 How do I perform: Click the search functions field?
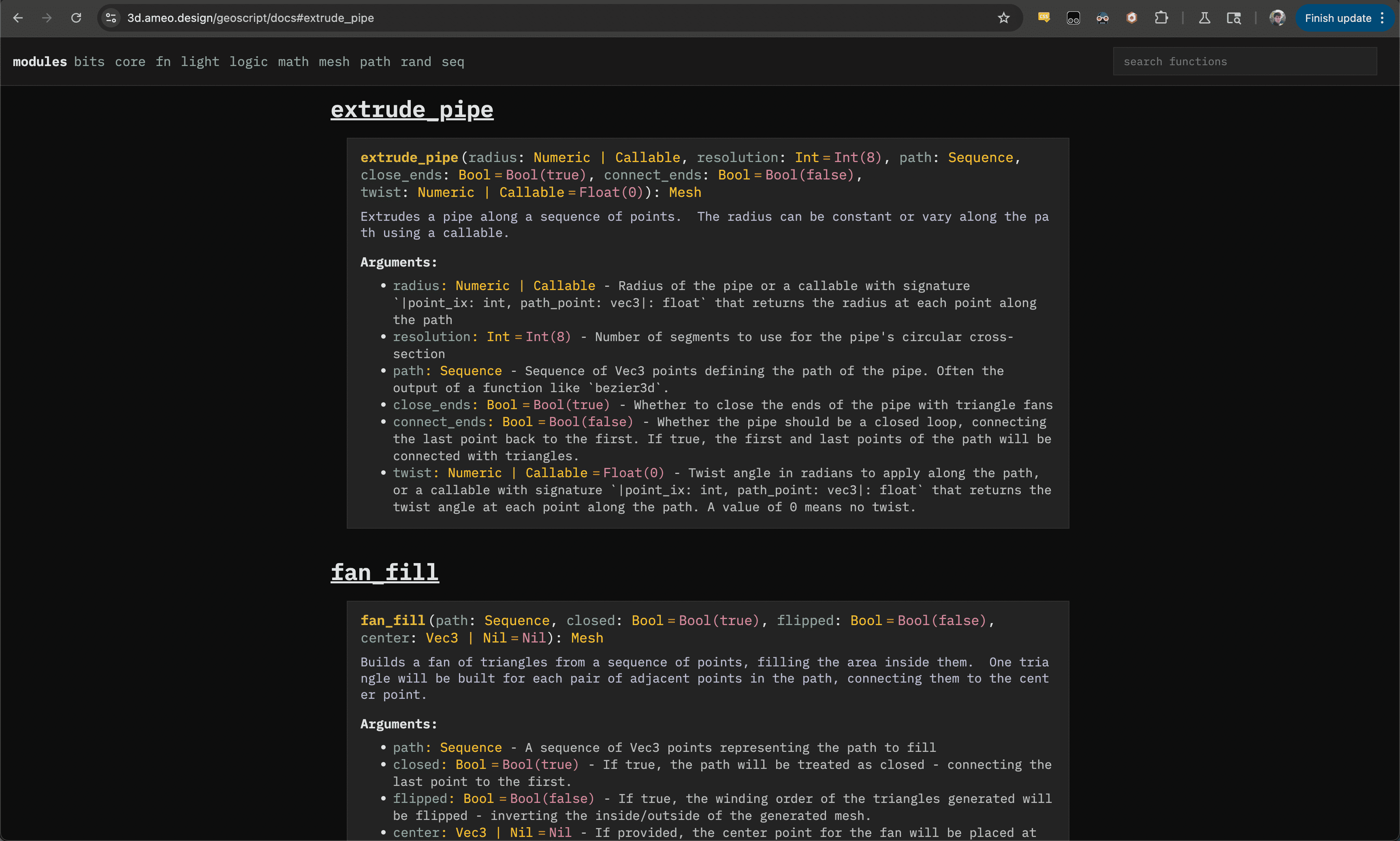[1245, 61]
